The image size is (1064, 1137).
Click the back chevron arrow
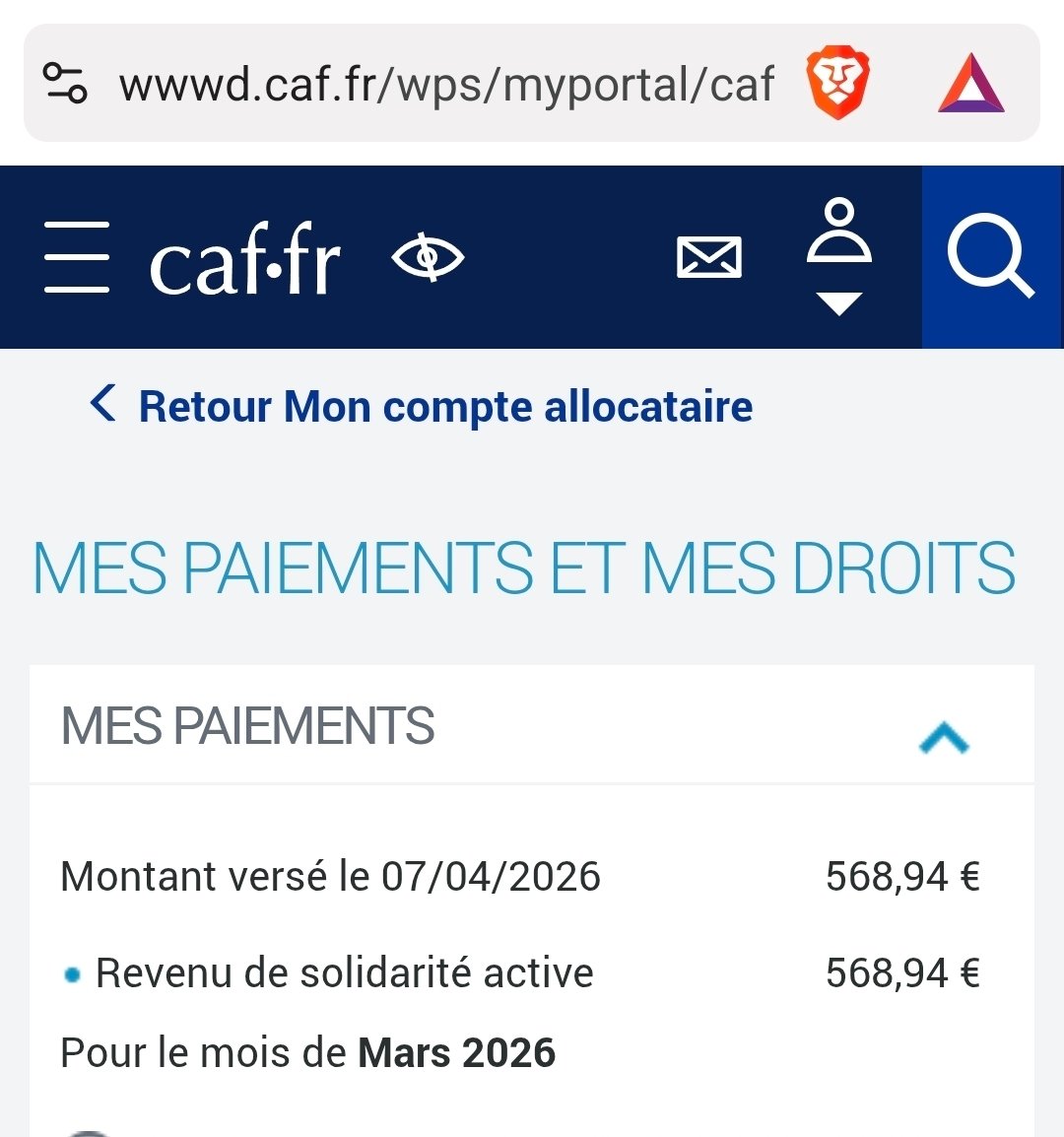point(102,404)
